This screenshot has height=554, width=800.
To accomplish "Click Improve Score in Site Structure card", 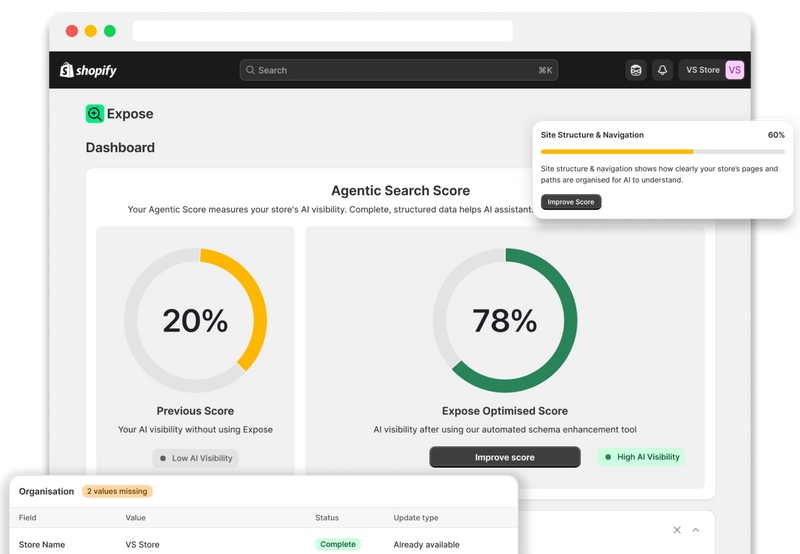I will [x=571, y=202].
